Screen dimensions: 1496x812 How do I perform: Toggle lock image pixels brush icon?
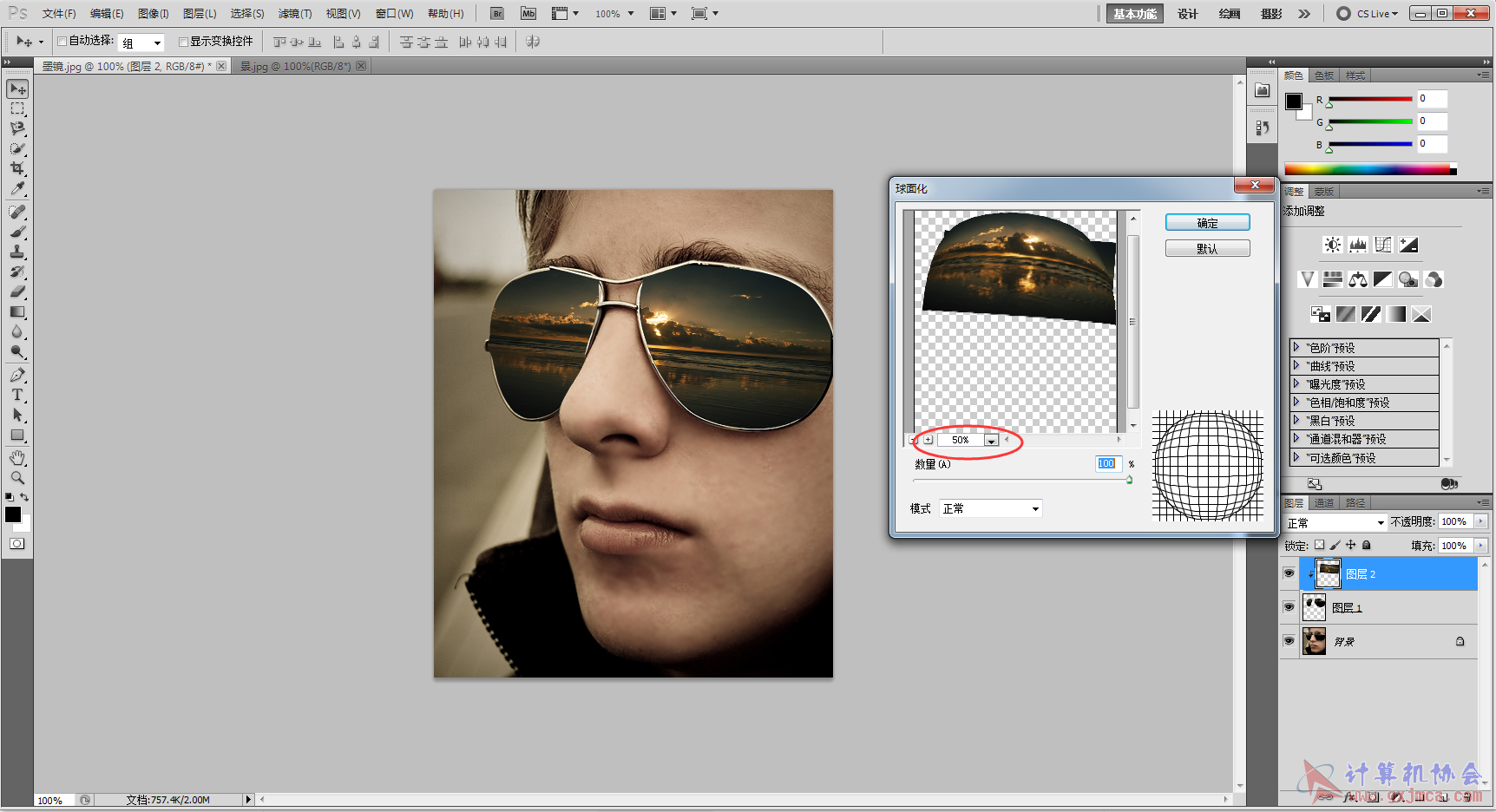1335,545
